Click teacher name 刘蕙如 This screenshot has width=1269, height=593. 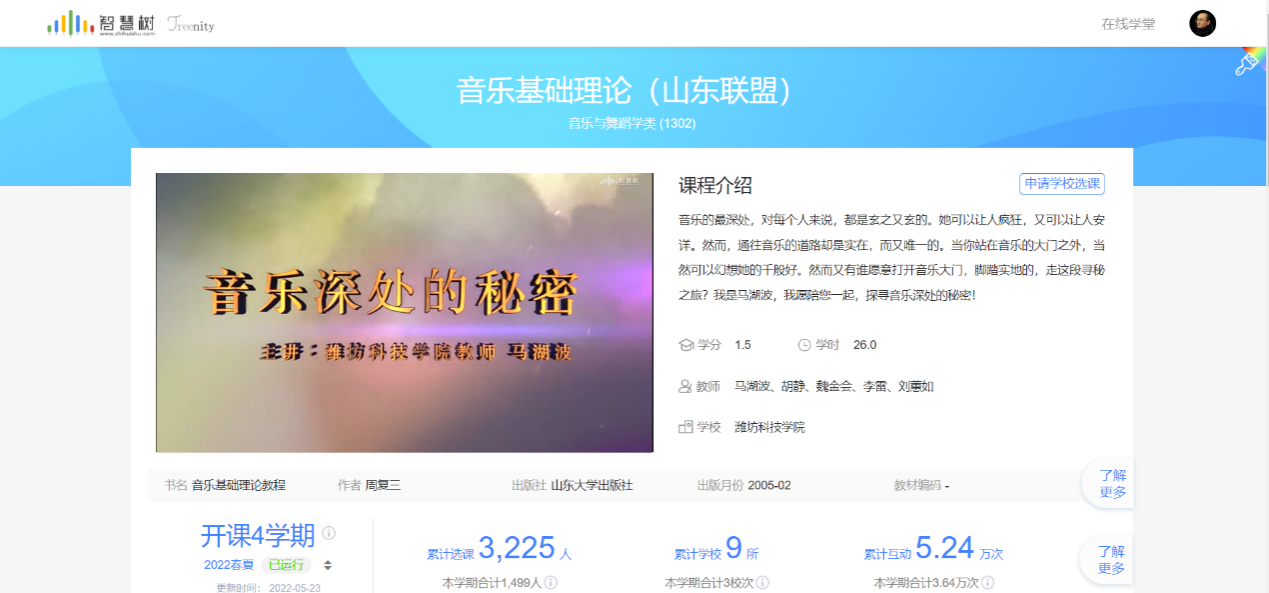[916, 386]
